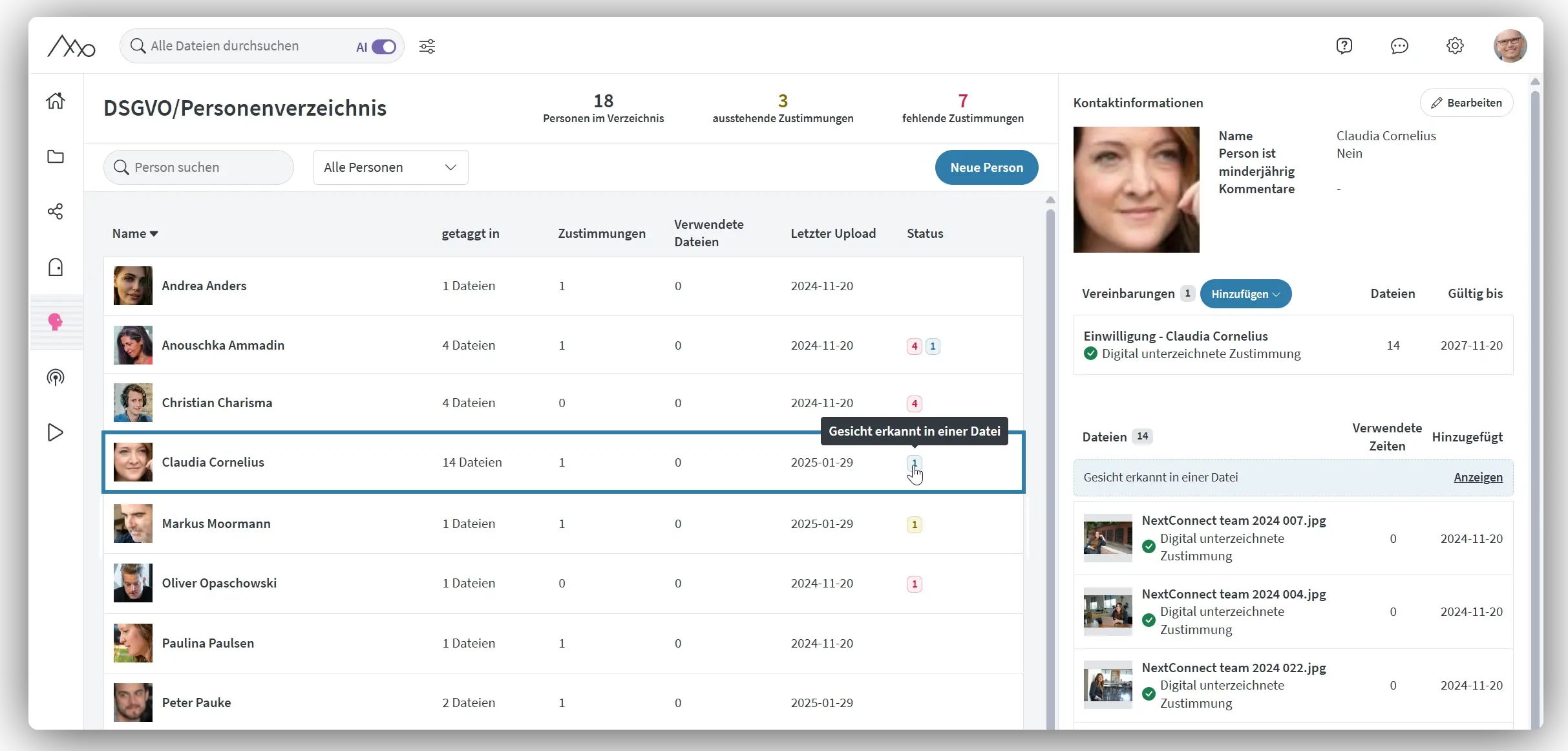Click the blue 1 badge for Anouschka Ammadin
The height and width of the screenshot is (751, 1568).
(x=933, y=346)
